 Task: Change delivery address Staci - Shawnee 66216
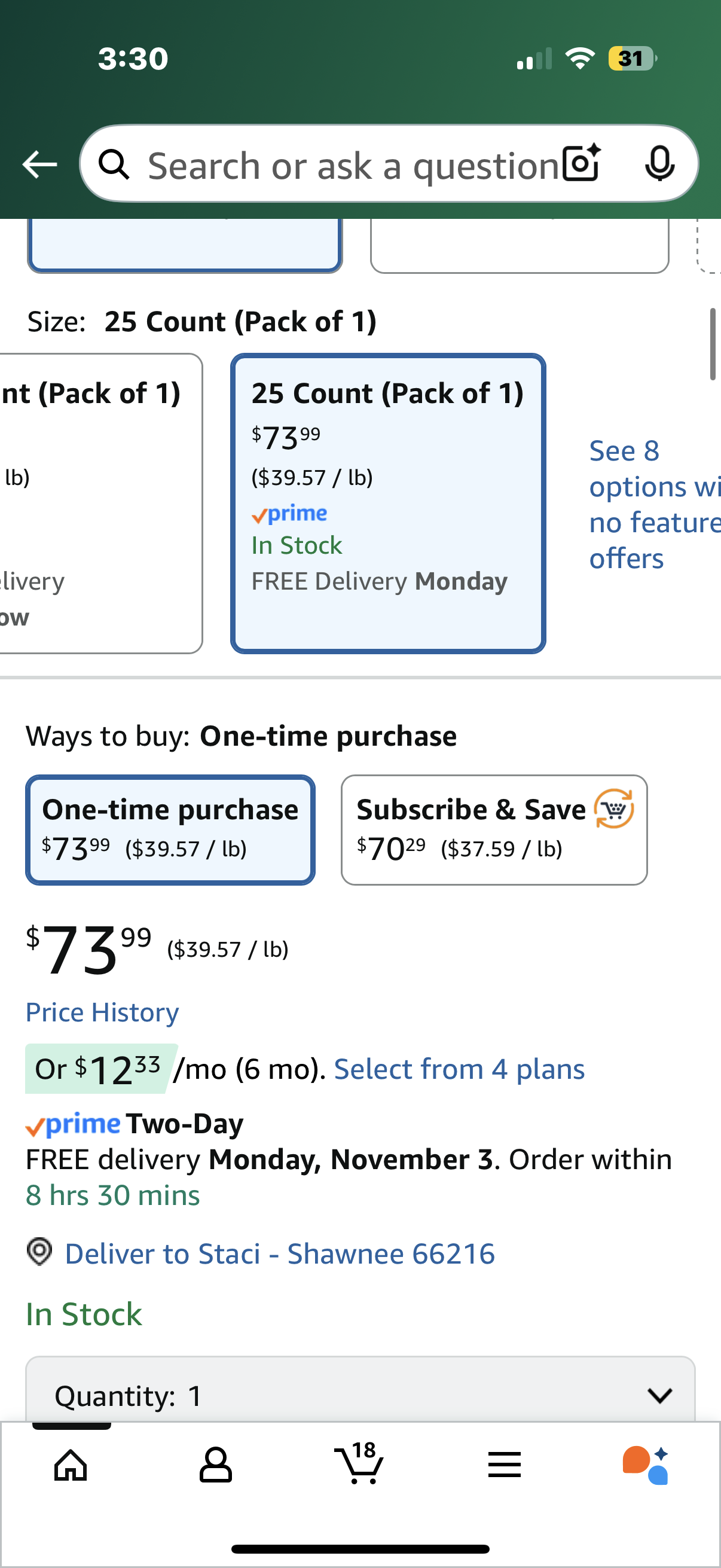pyautogui.click(x=280, y=1254)
